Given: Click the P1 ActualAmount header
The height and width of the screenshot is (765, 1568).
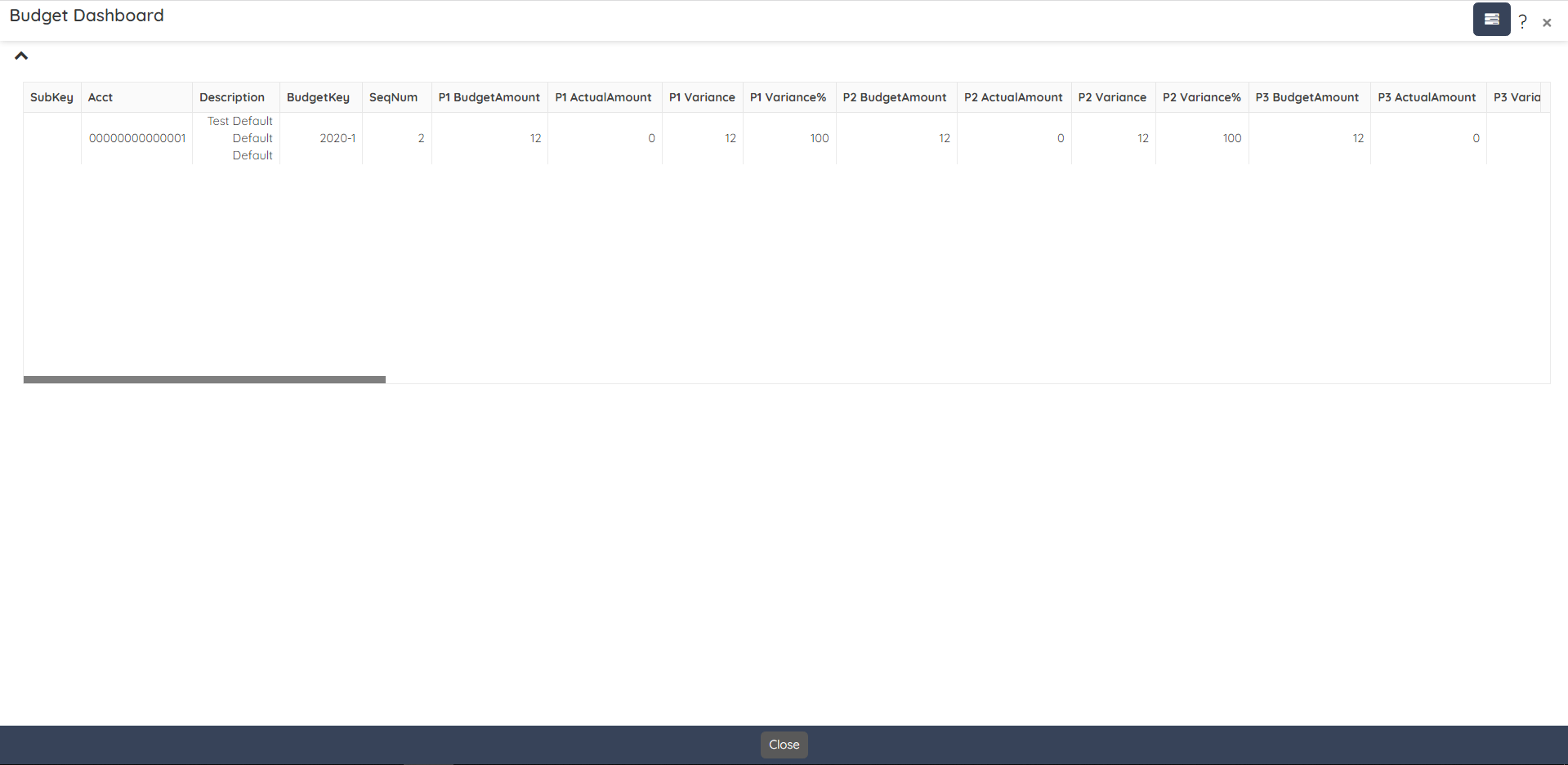Looking at the screenshot, I should pos(603,97).
